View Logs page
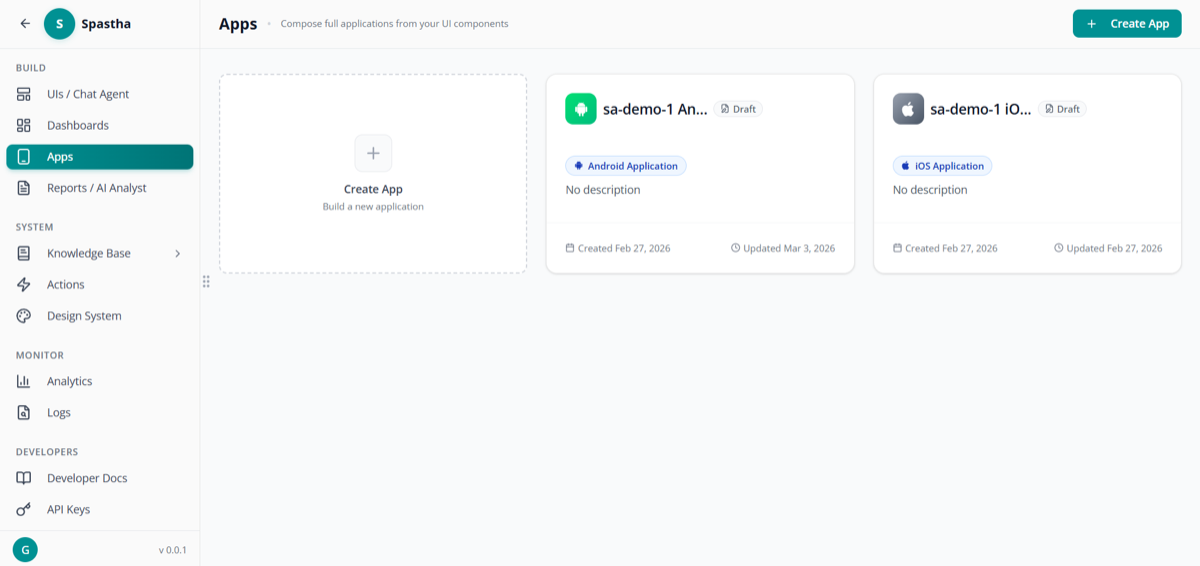 coord(100,412)
